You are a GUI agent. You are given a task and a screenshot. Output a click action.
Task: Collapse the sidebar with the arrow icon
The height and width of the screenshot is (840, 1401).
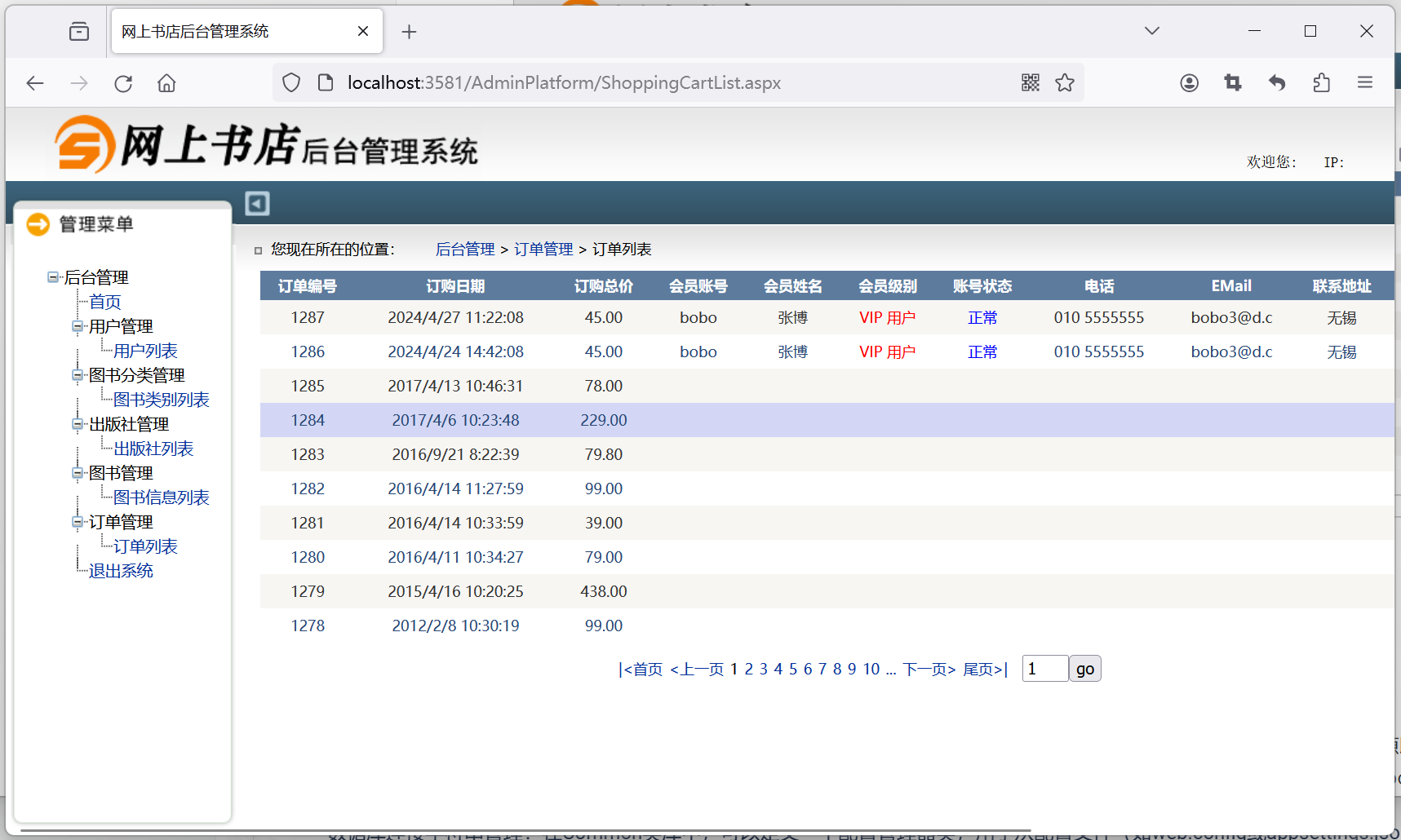point(257,203)
